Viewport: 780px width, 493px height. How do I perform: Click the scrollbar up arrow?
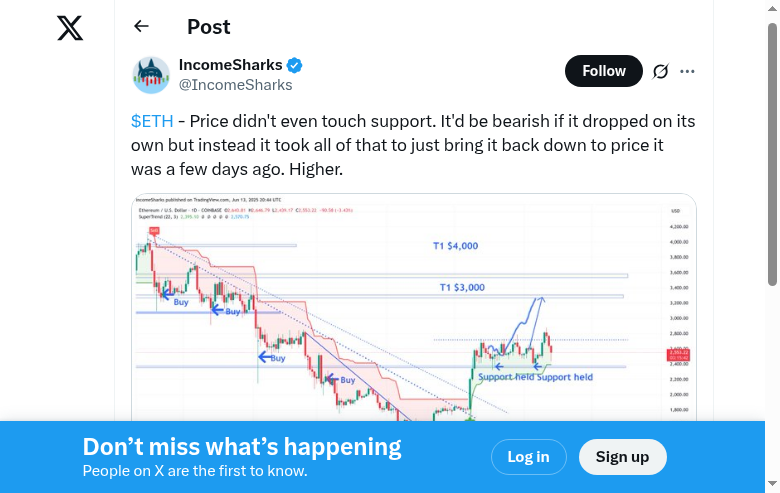click(x=772, y=8)
